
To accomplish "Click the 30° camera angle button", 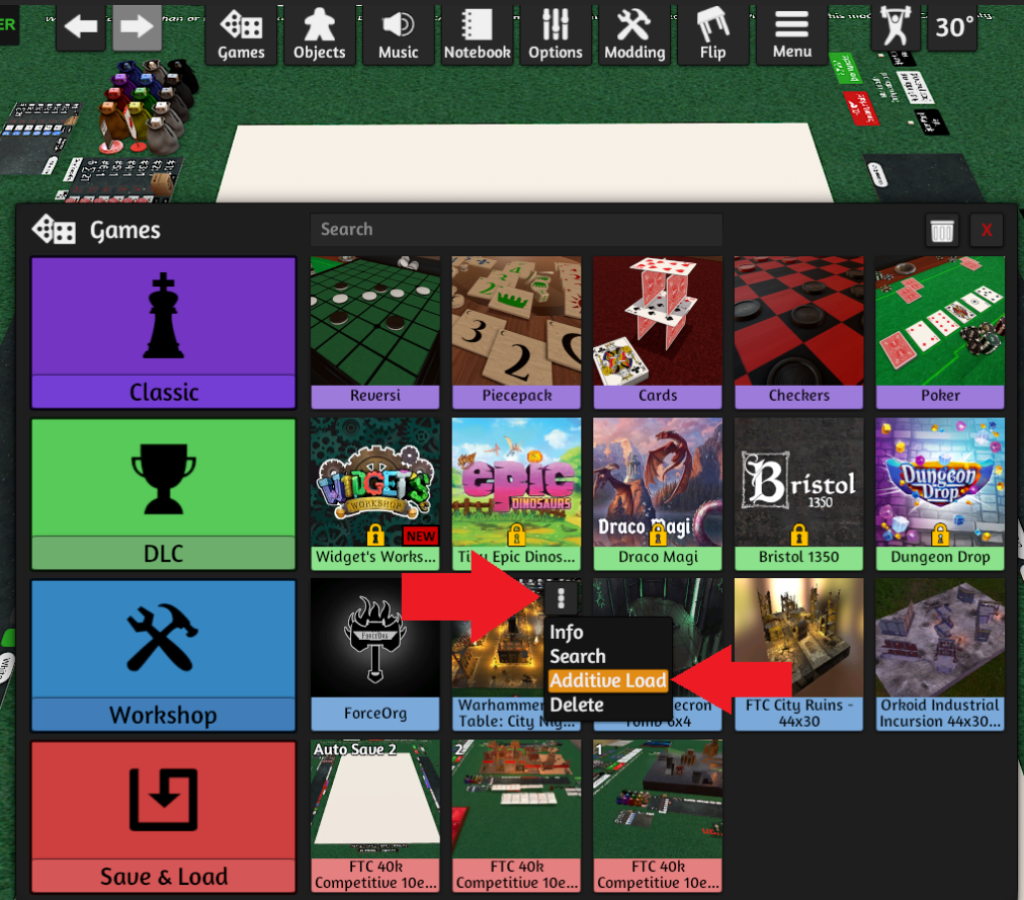I will [955, 27].
